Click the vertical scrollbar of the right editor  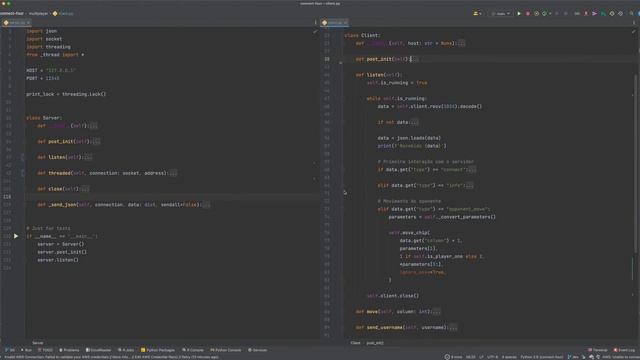(x=635, y=163)
